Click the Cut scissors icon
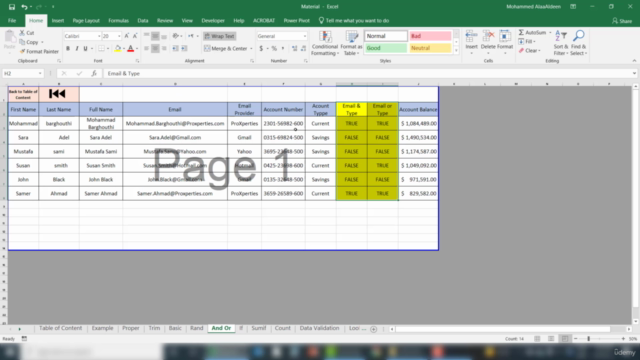This screenshot has height=360, width=640. click(x=22, y=33)
